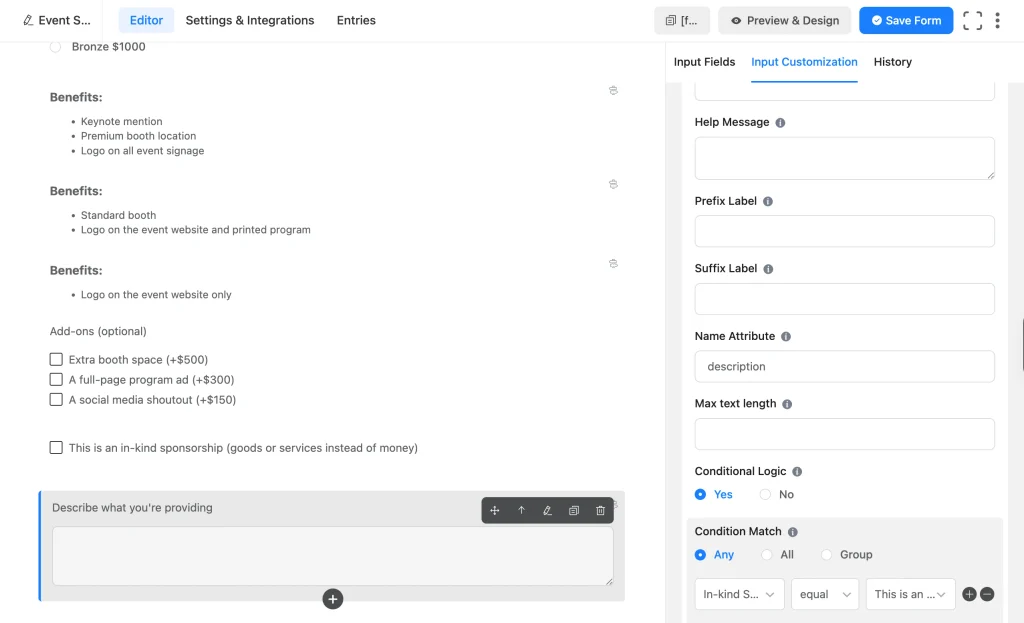Open Settings & Integrations tab
This screenshot has height=623, width=1024.
249,20
